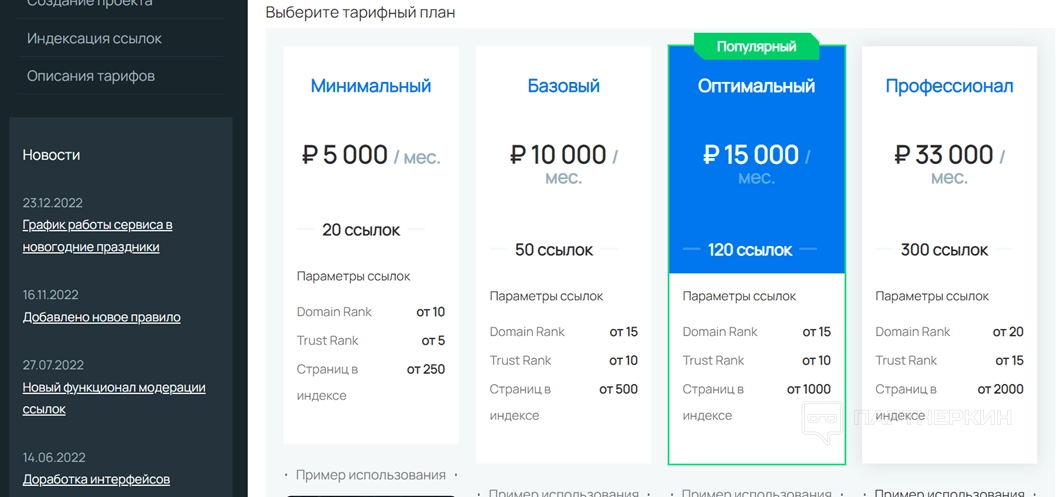The width and height of the screenshot is (1063, 497).
Task: Click the Новости section heading
Action: point(51,155)
